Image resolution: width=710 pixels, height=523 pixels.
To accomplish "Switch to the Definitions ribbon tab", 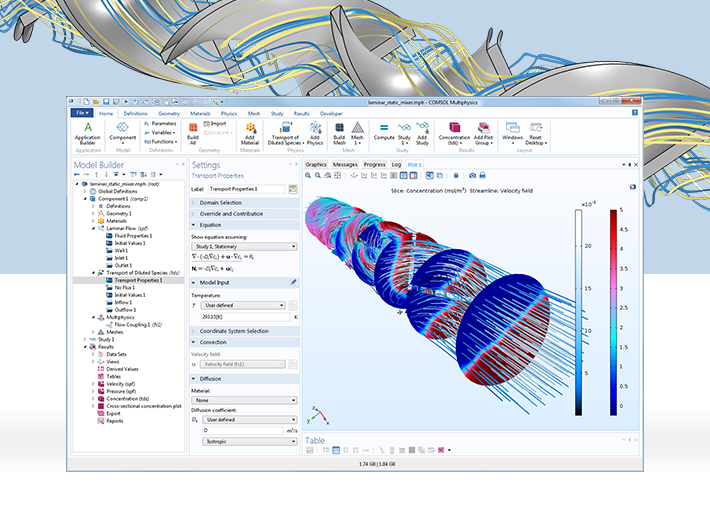I will pos(135,114).
